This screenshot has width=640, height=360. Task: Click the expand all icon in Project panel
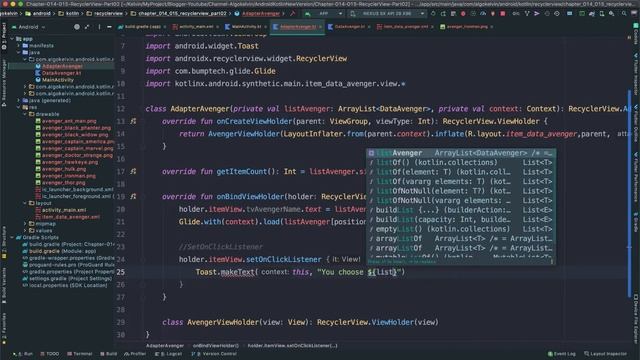tap(87, 27)
